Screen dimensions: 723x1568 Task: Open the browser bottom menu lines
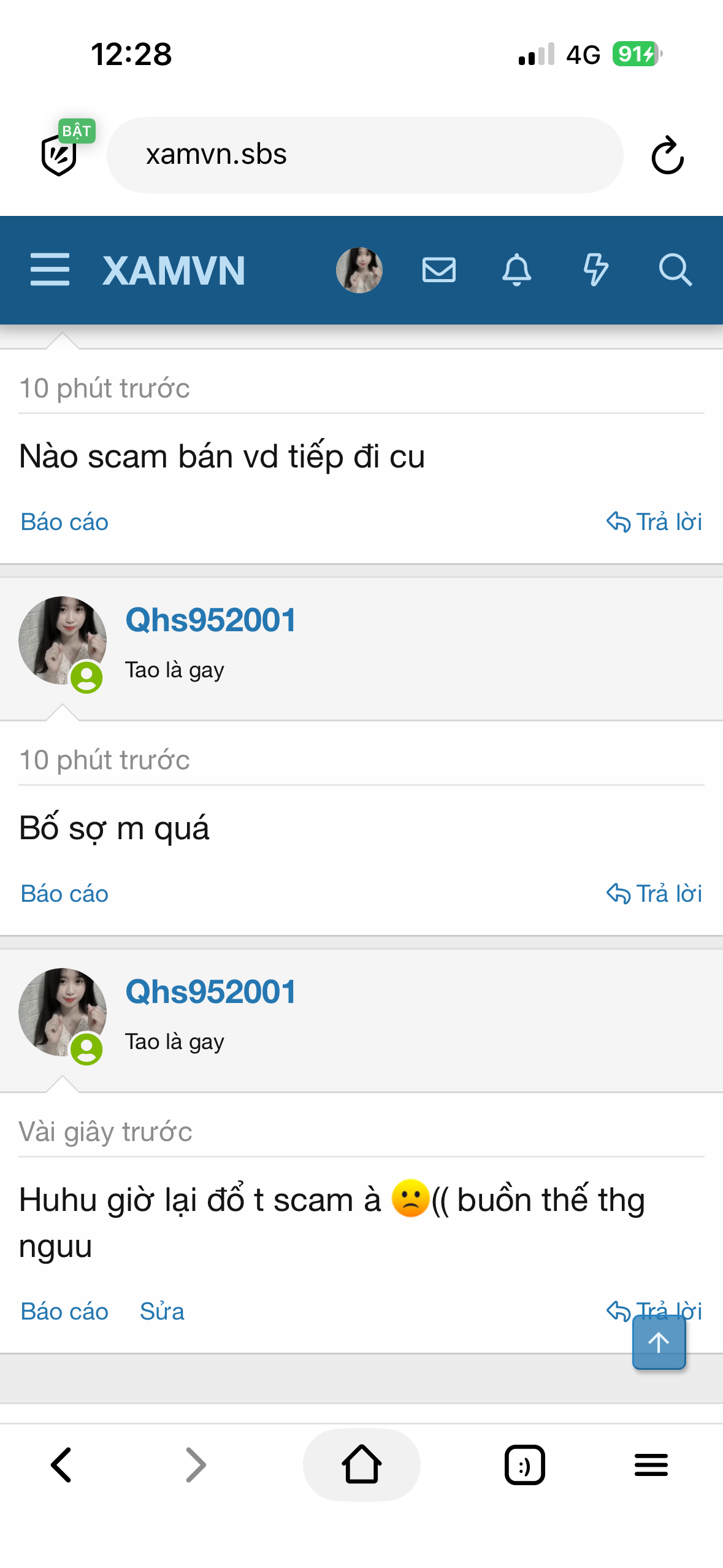tap(651, 1465)
